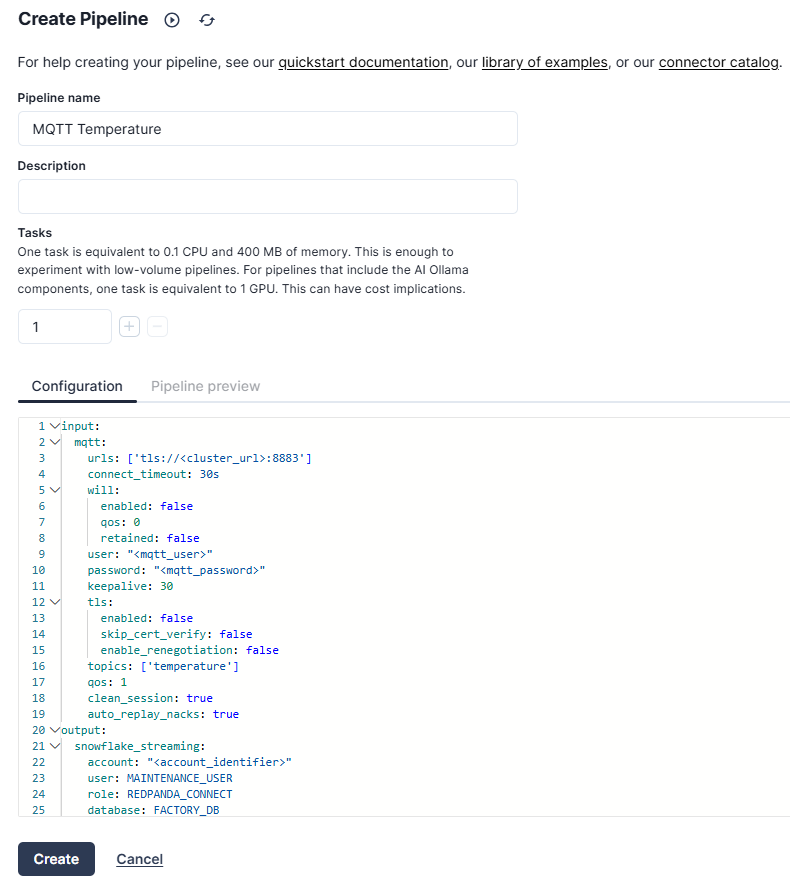Switch to the Configuration tab
The height and width of the screenshot is (882, 790).
point(77,386)
